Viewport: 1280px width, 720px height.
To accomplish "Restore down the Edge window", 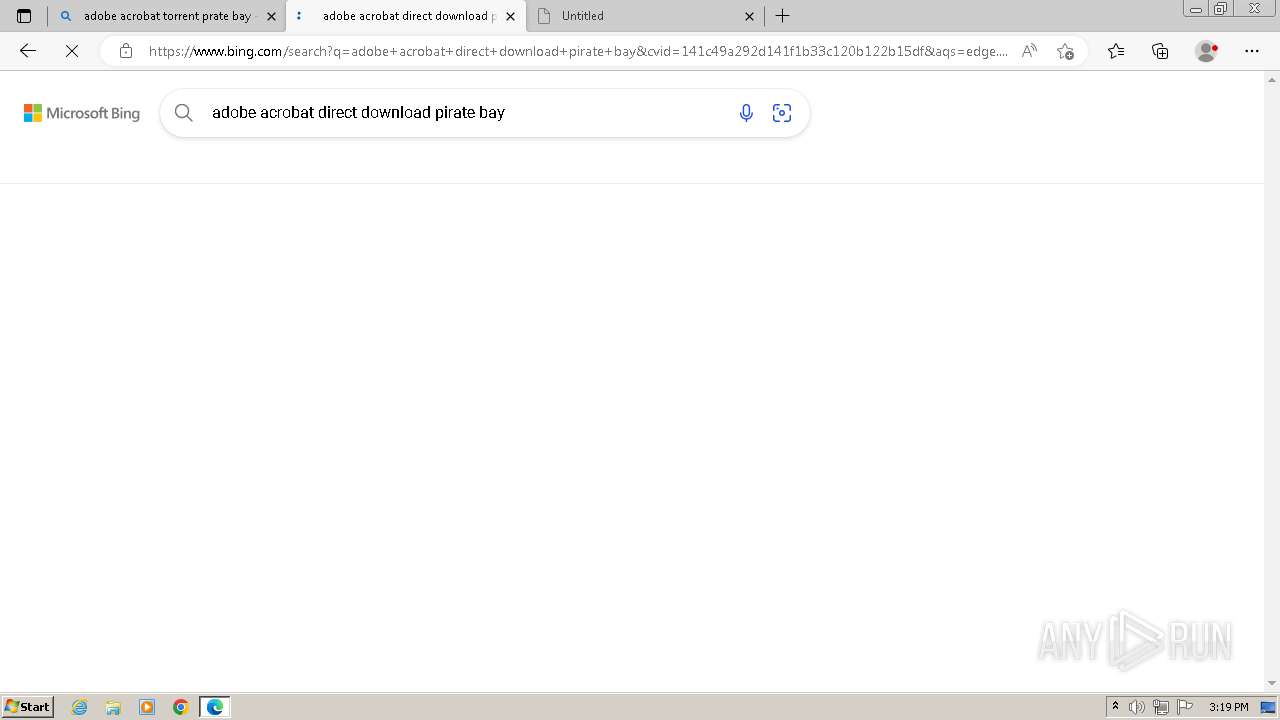I will (1221, 8).
